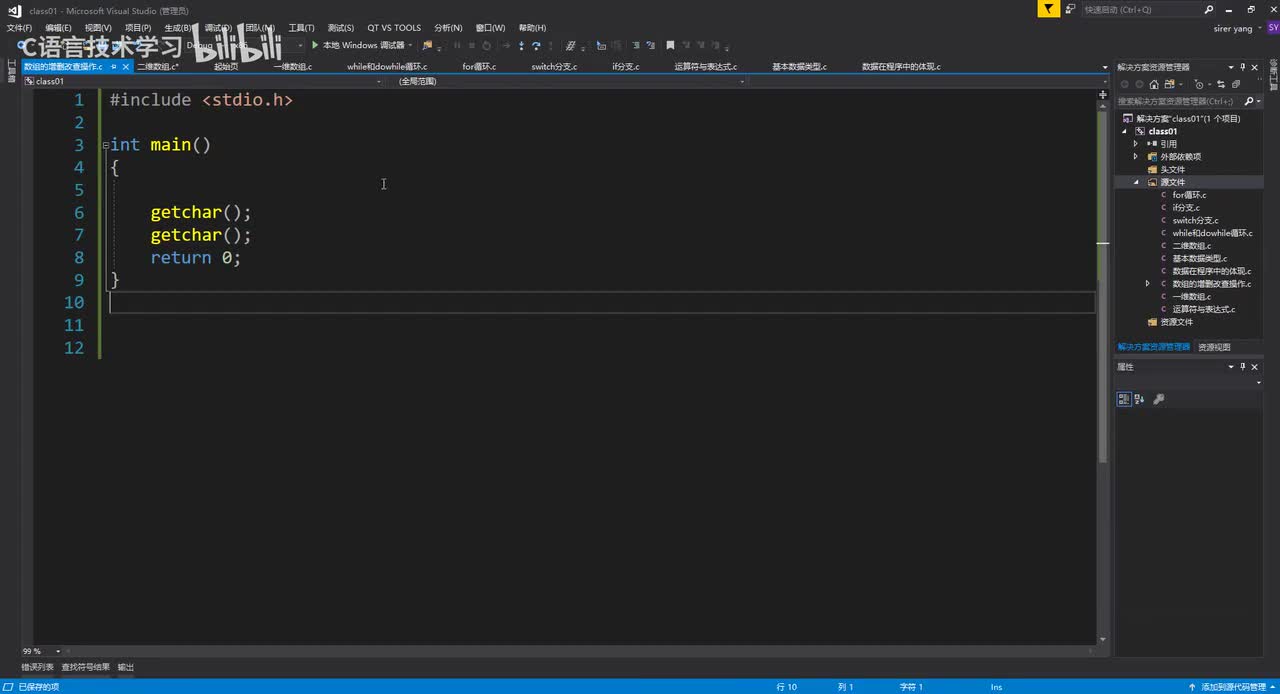The image size is (1280, 694).
Task: Select for循环.c in Solution Explorer
Action: [x=1189, y=195]
